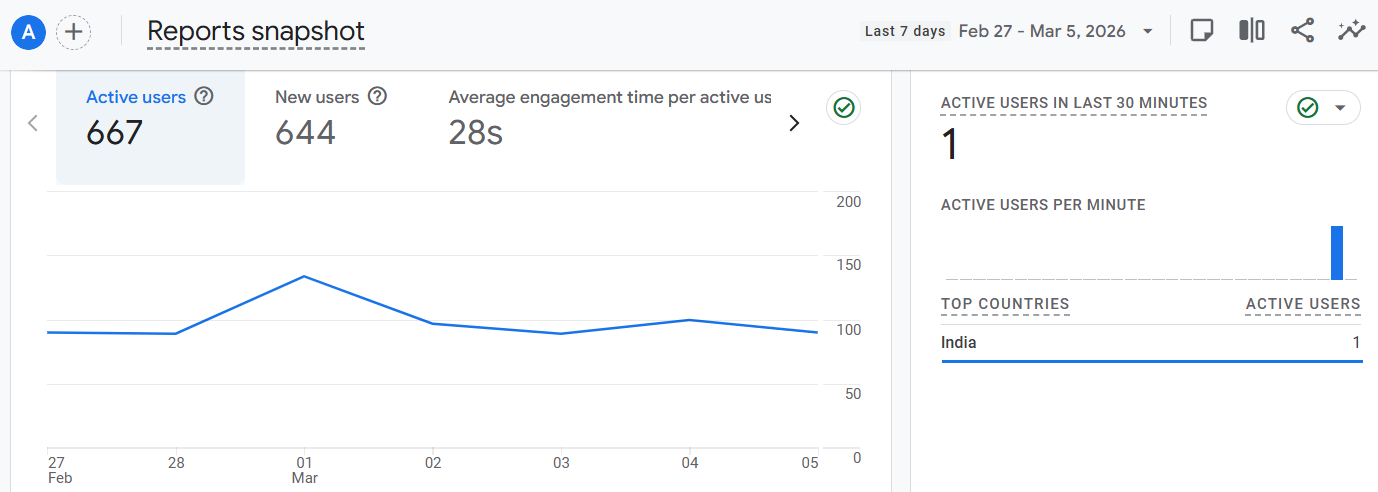Click green data quality checkmark on chart card

point(844,107)
